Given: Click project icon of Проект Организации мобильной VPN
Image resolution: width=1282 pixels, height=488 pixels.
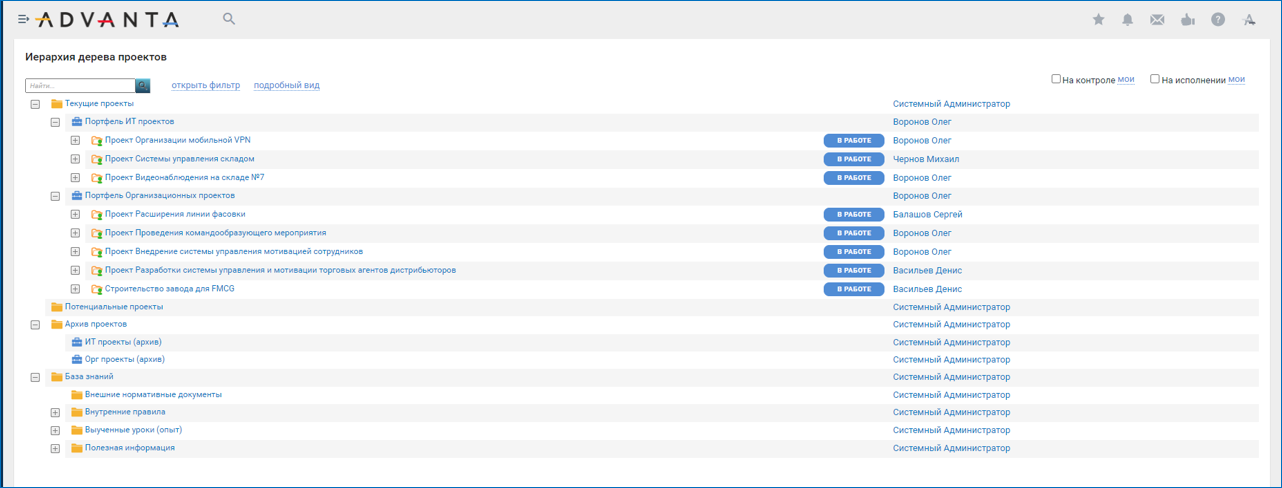Looking at the screenshot, I should tap(97, 141).
